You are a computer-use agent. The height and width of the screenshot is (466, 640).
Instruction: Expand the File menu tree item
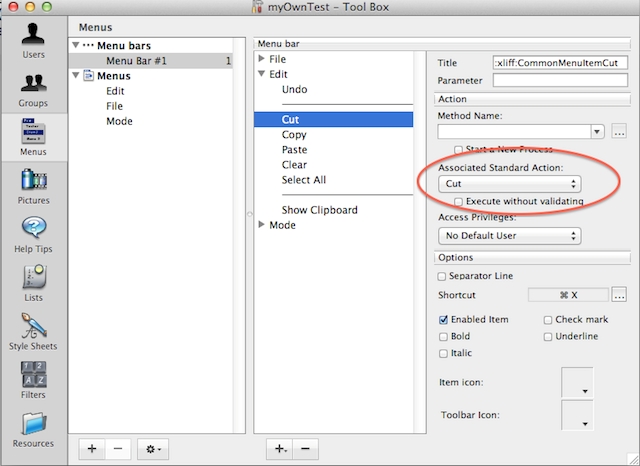coord(262,59)
